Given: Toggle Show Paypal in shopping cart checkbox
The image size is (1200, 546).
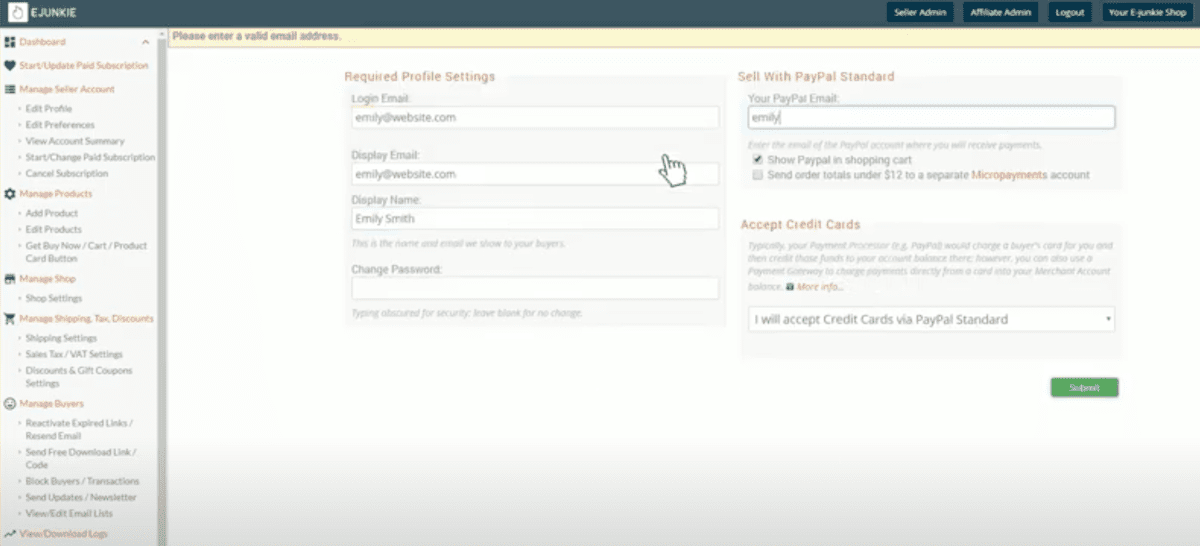Looking at the screenshot, I should point(758,160).
